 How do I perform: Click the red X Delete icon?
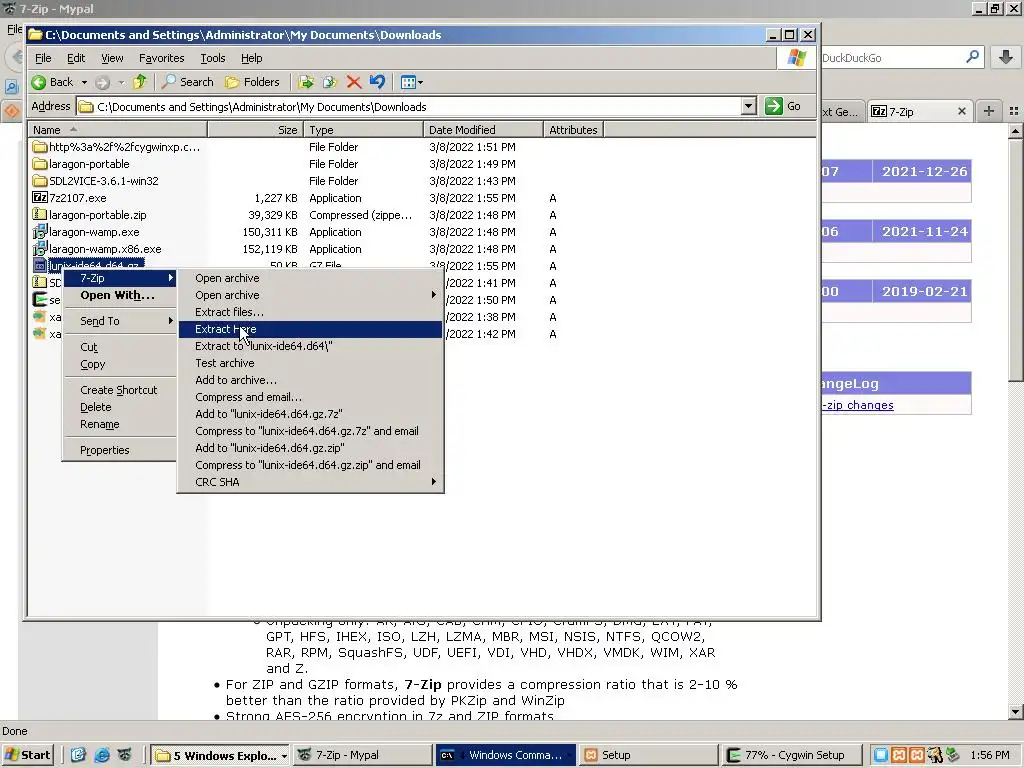tap(354, 82)
